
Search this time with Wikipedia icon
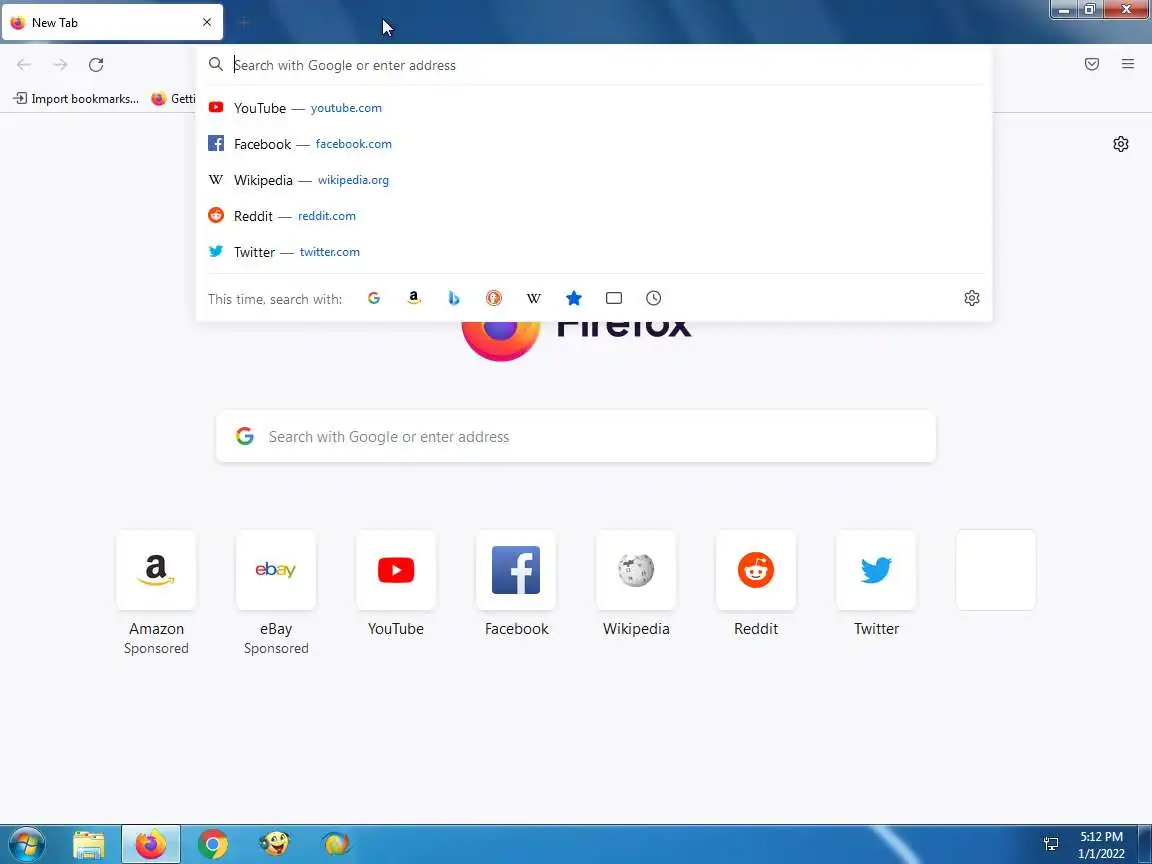pyautogui.click(x=533, y=298)
